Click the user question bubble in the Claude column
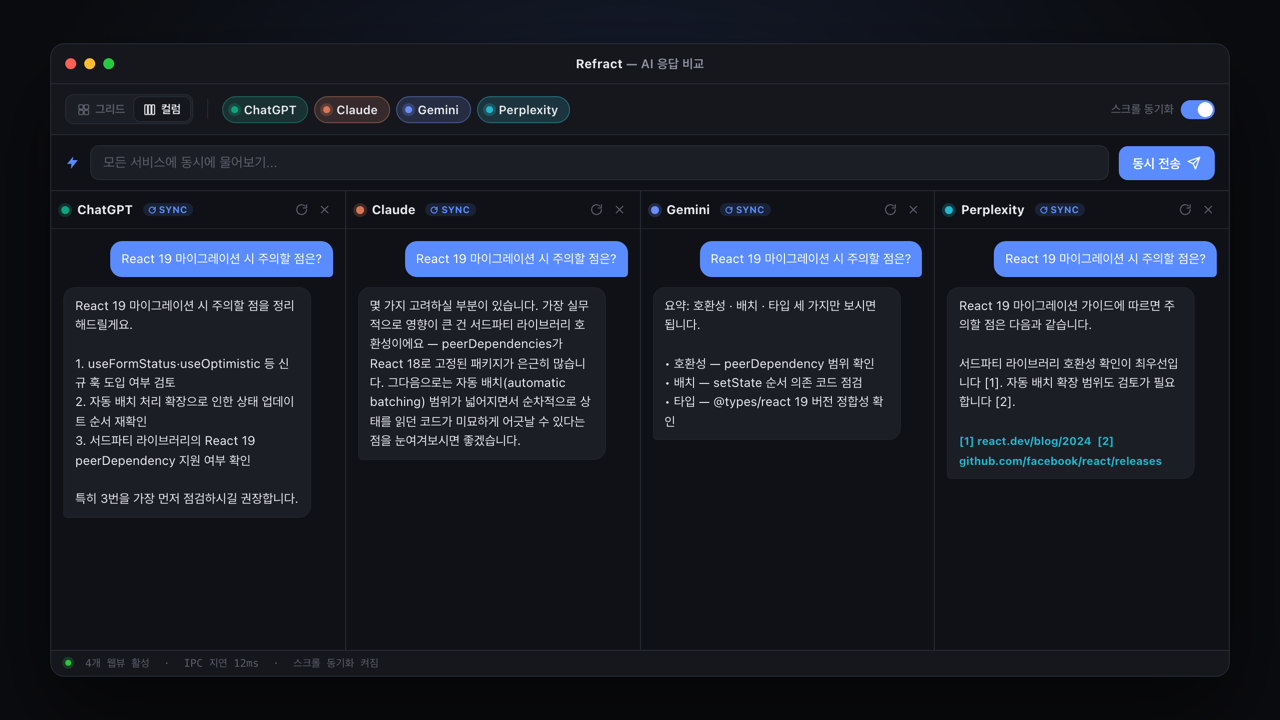 coord(516,259)
